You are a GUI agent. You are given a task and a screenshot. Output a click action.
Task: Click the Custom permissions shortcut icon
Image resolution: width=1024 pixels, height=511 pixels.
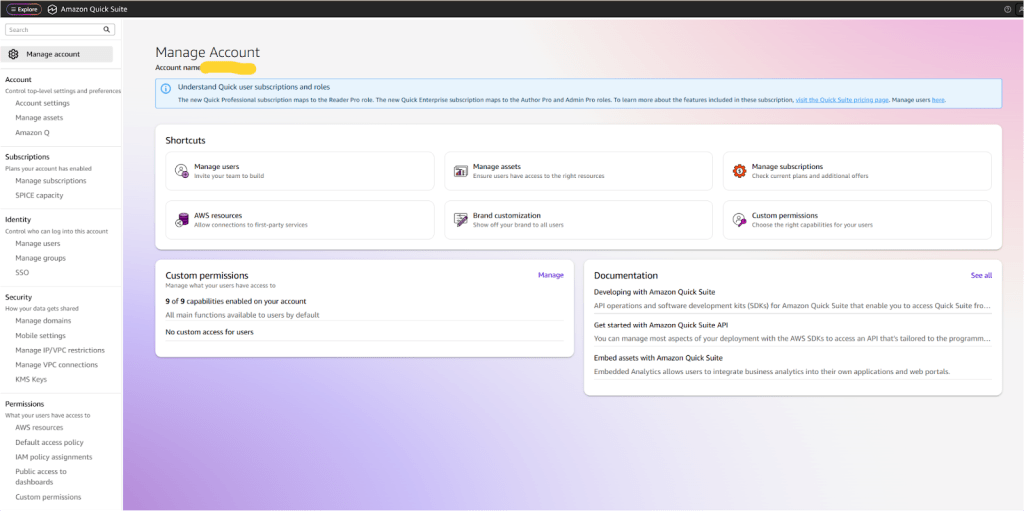click(739, 220)
